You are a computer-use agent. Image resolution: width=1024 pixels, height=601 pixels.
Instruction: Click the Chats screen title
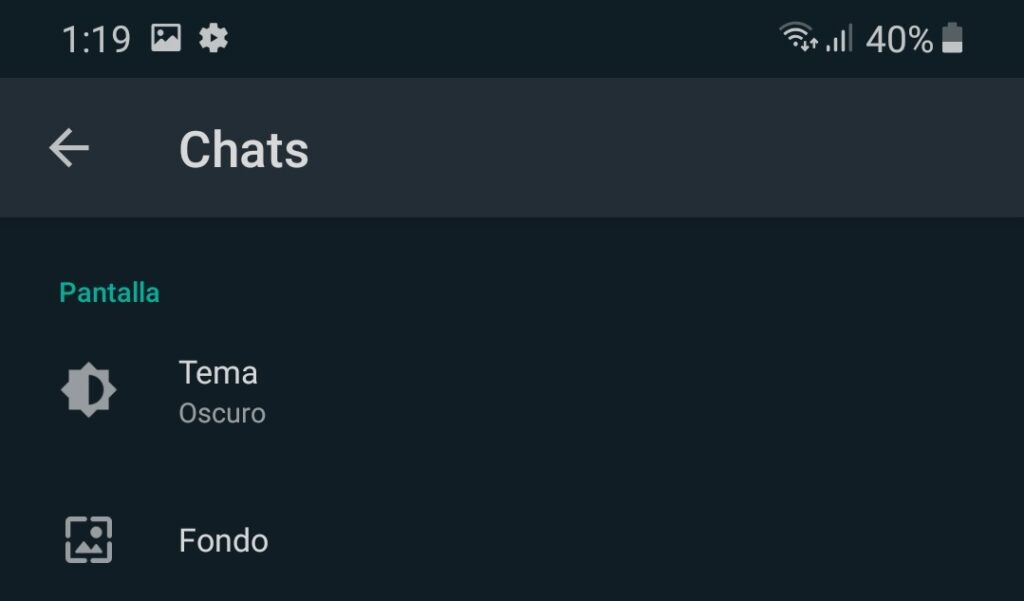click(x=244, y=150)
